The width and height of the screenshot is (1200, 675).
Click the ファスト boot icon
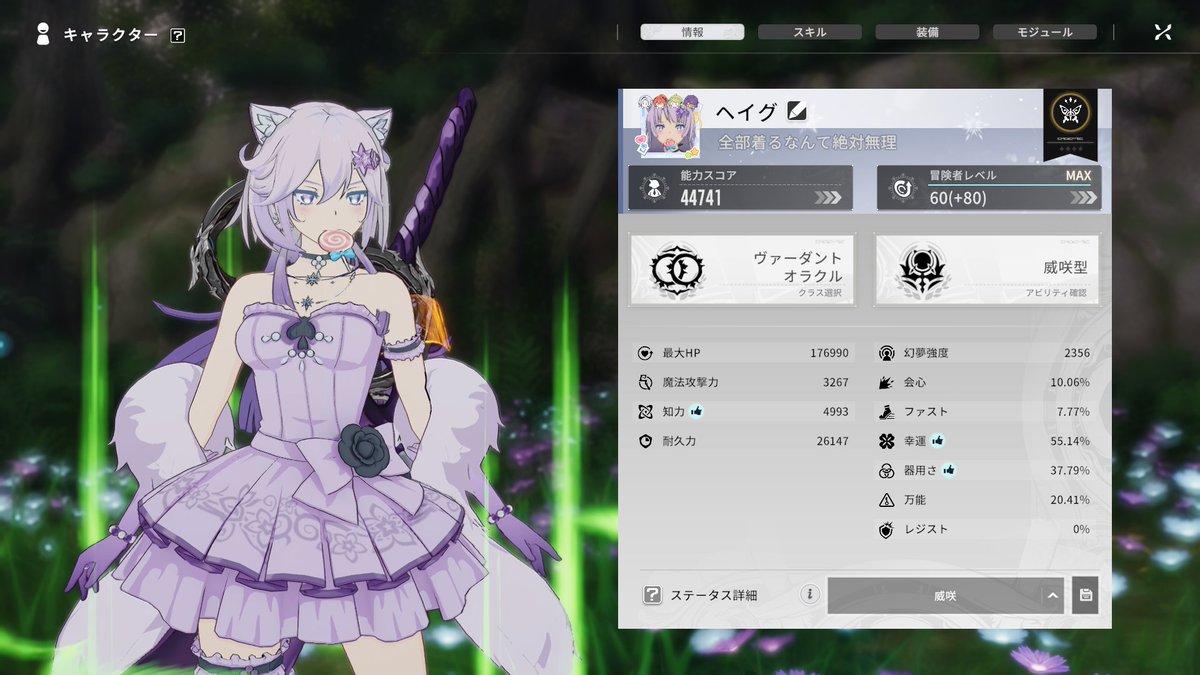pyautogui.click(x=886, y=411)
